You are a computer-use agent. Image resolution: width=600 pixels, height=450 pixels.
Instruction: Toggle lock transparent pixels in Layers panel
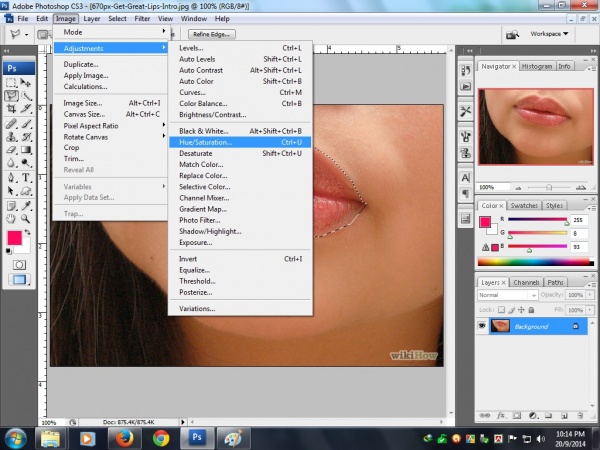pos(502,308)
